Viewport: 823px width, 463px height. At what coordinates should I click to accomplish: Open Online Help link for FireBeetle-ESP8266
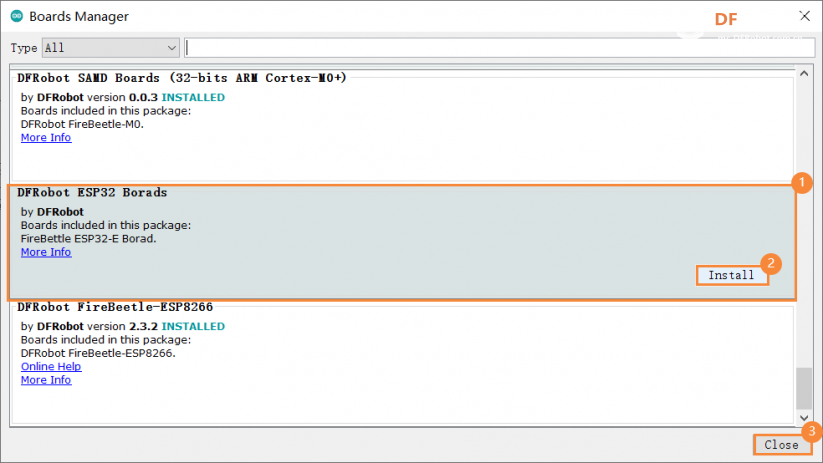point(51,366)
